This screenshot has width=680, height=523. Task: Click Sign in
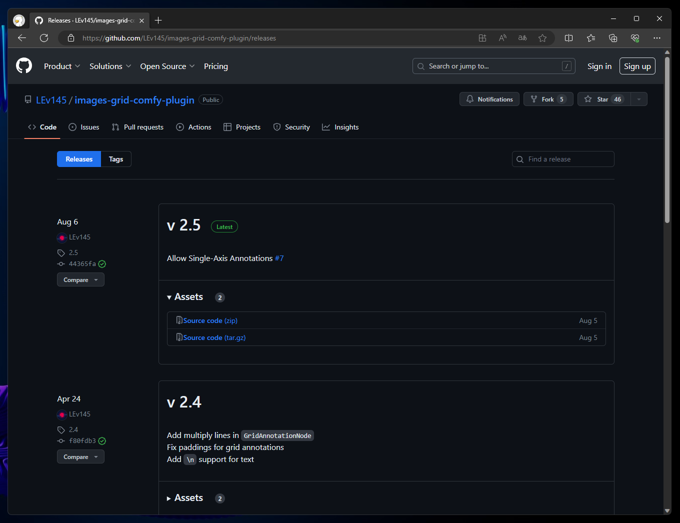click(x=599, y=66)
